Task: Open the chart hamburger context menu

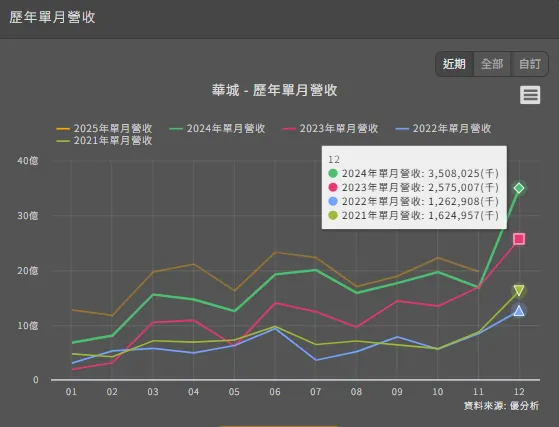Action: (530, 95)
